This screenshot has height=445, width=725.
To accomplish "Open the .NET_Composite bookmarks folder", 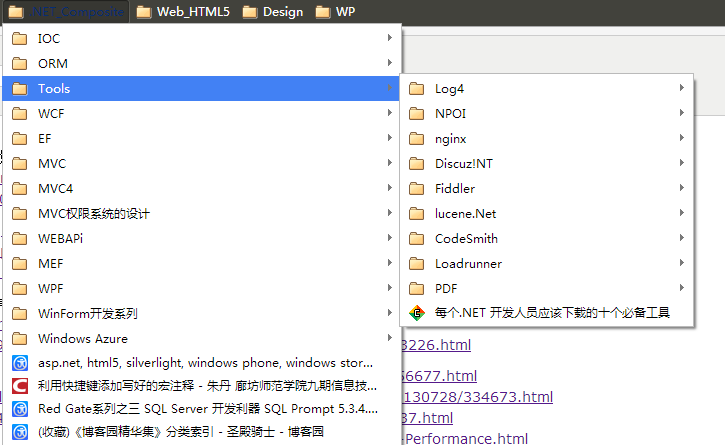I will point(66,12).
